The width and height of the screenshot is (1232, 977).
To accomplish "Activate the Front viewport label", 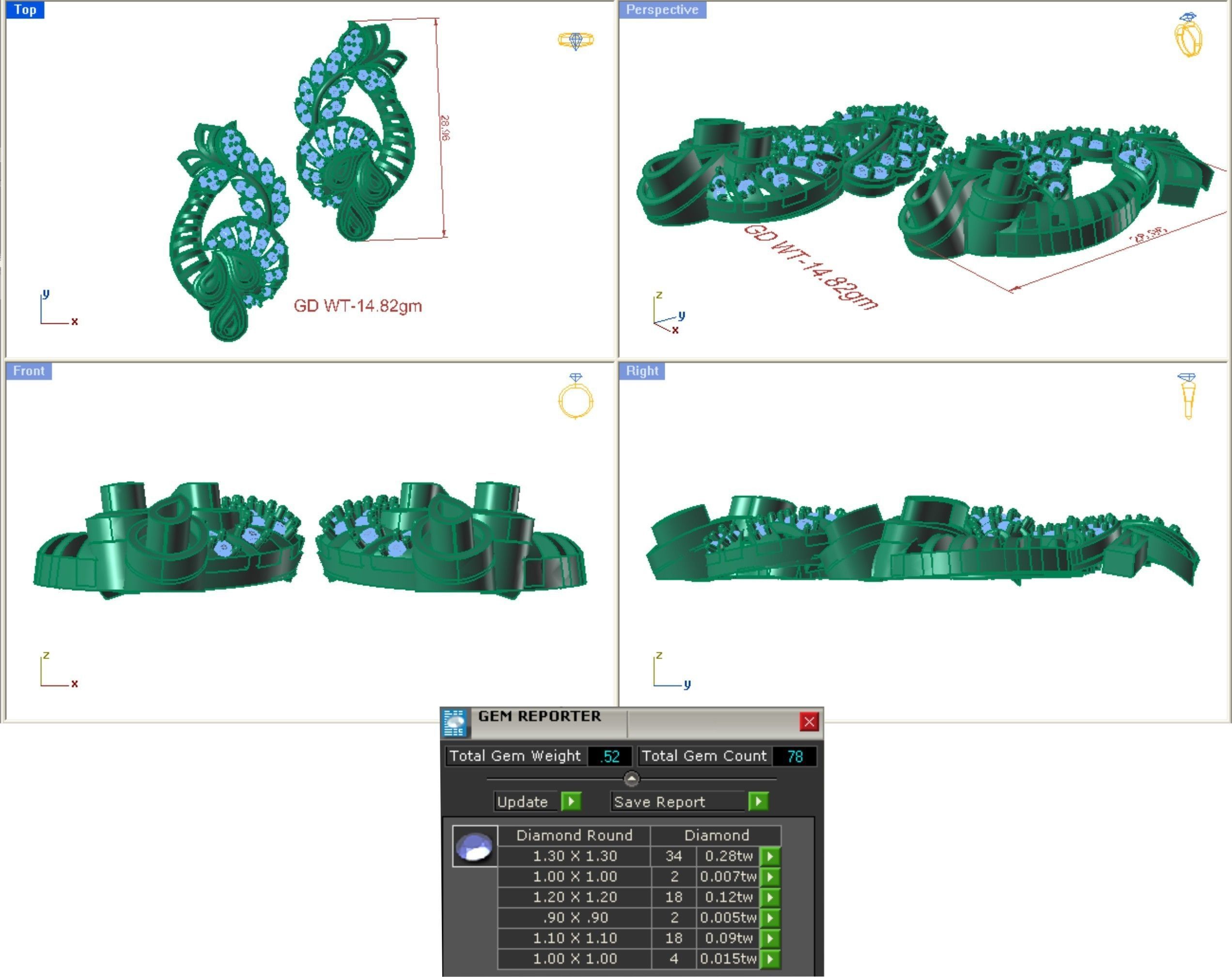I will 29,371.
